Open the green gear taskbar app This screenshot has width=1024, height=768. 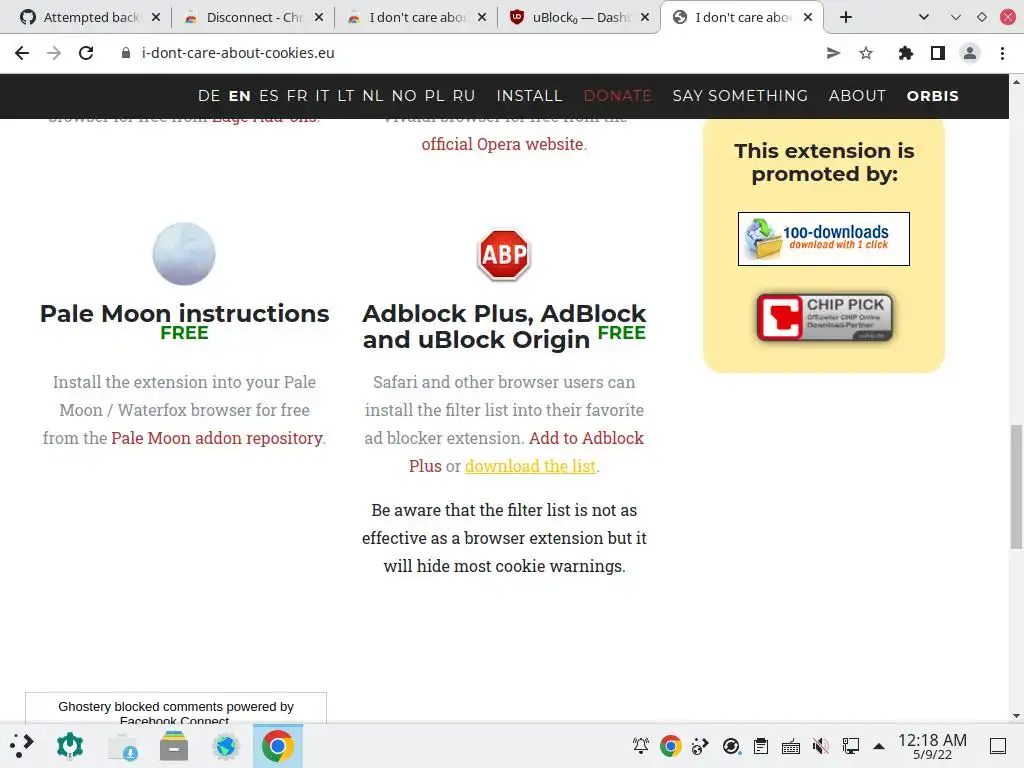(70, 746)
